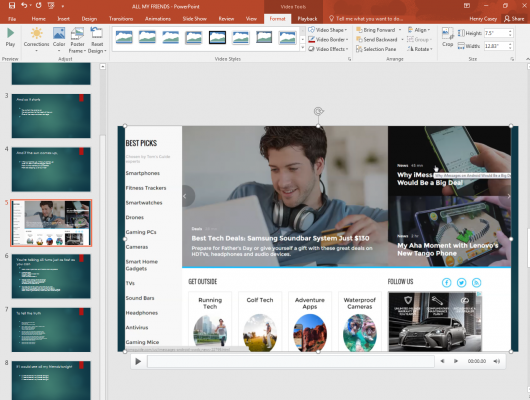Click Move Forward step button in video controls
530x400 pixels.
click(456, 361)
